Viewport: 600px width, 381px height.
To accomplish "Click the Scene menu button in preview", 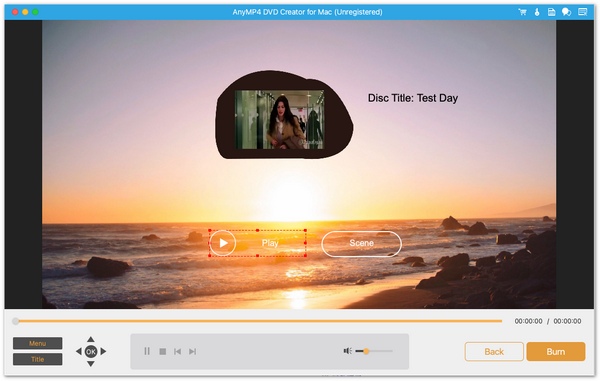I will point(361,243).
